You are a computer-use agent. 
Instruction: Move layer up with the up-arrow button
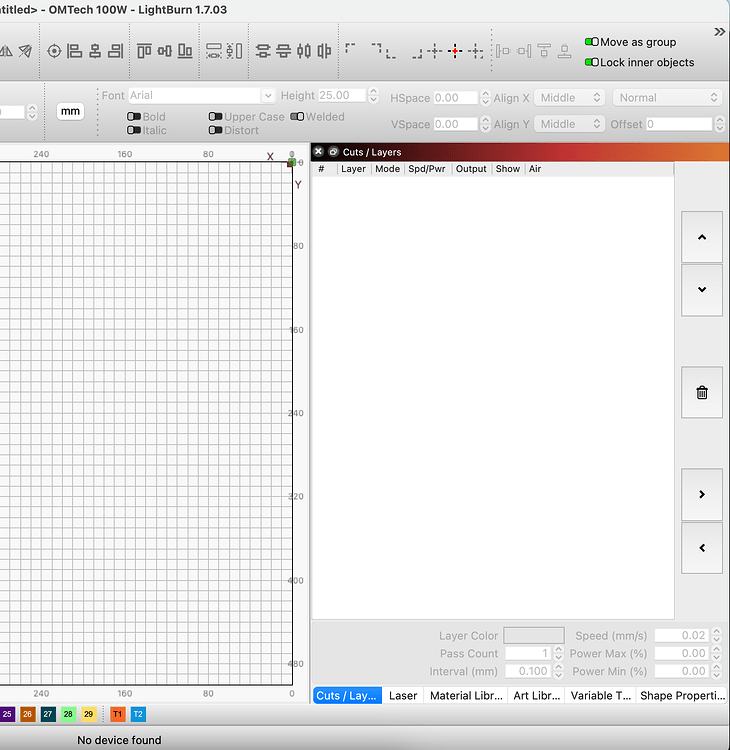coord(702,237)
